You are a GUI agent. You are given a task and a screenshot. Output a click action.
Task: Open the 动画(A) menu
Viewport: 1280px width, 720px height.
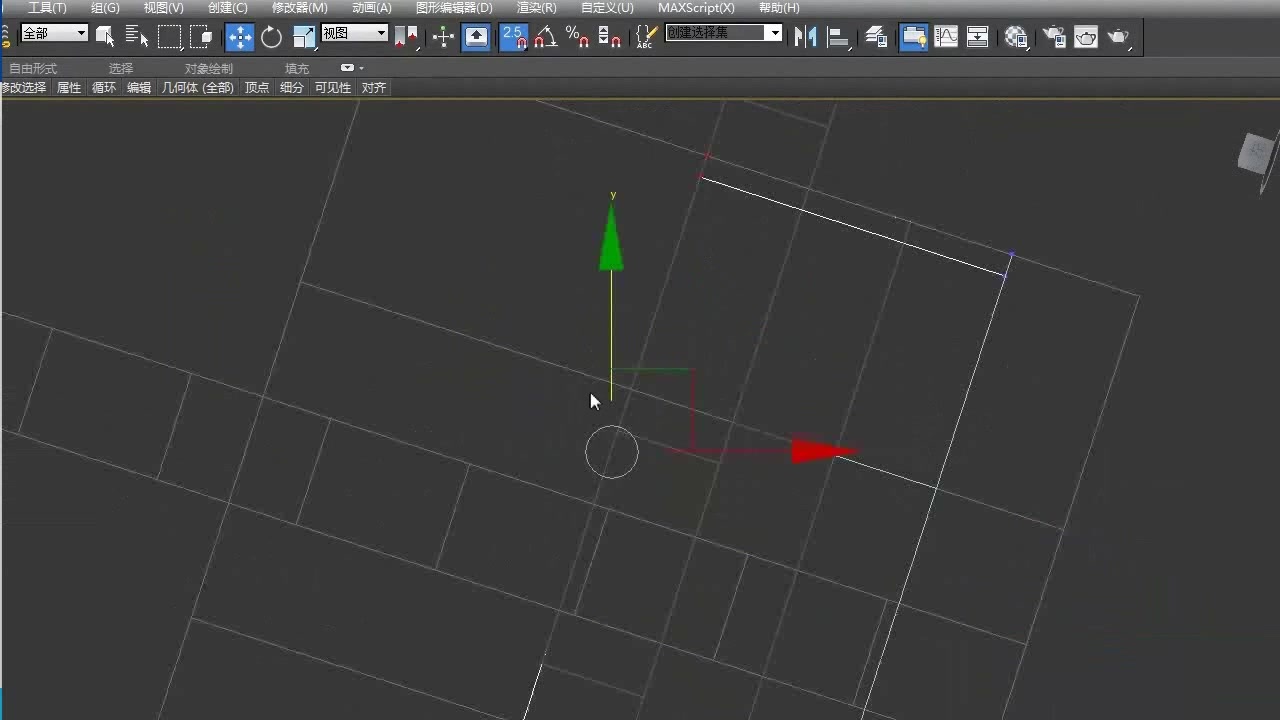coord(371,8)
